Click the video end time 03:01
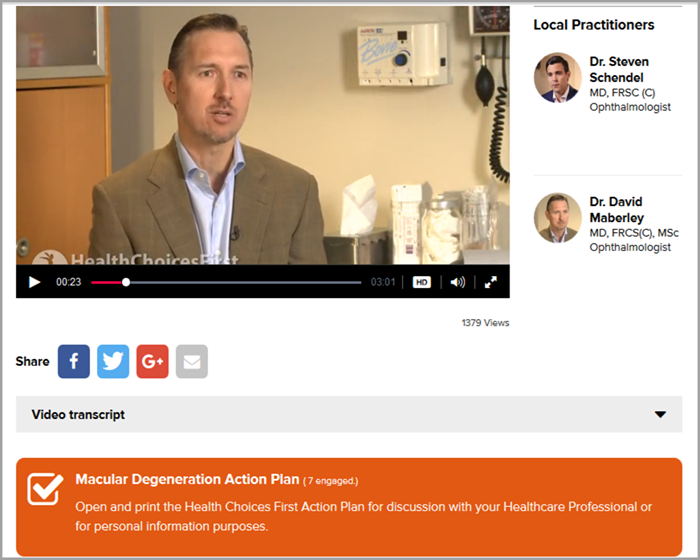The width and height of the screenshot is (700, 560). [x=383, y=282]
